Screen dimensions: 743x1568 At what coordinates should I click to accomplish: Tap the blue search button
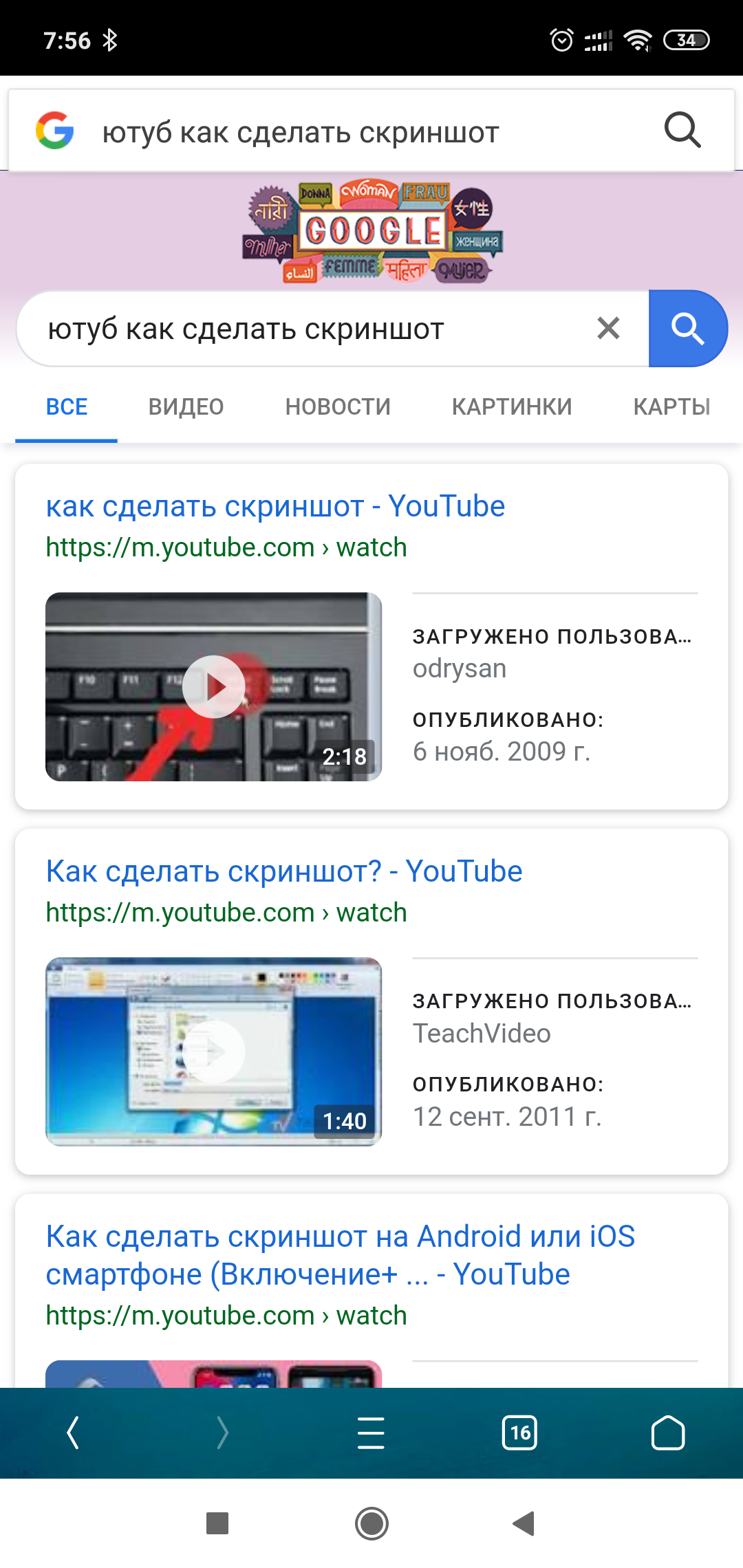[688, 328]
